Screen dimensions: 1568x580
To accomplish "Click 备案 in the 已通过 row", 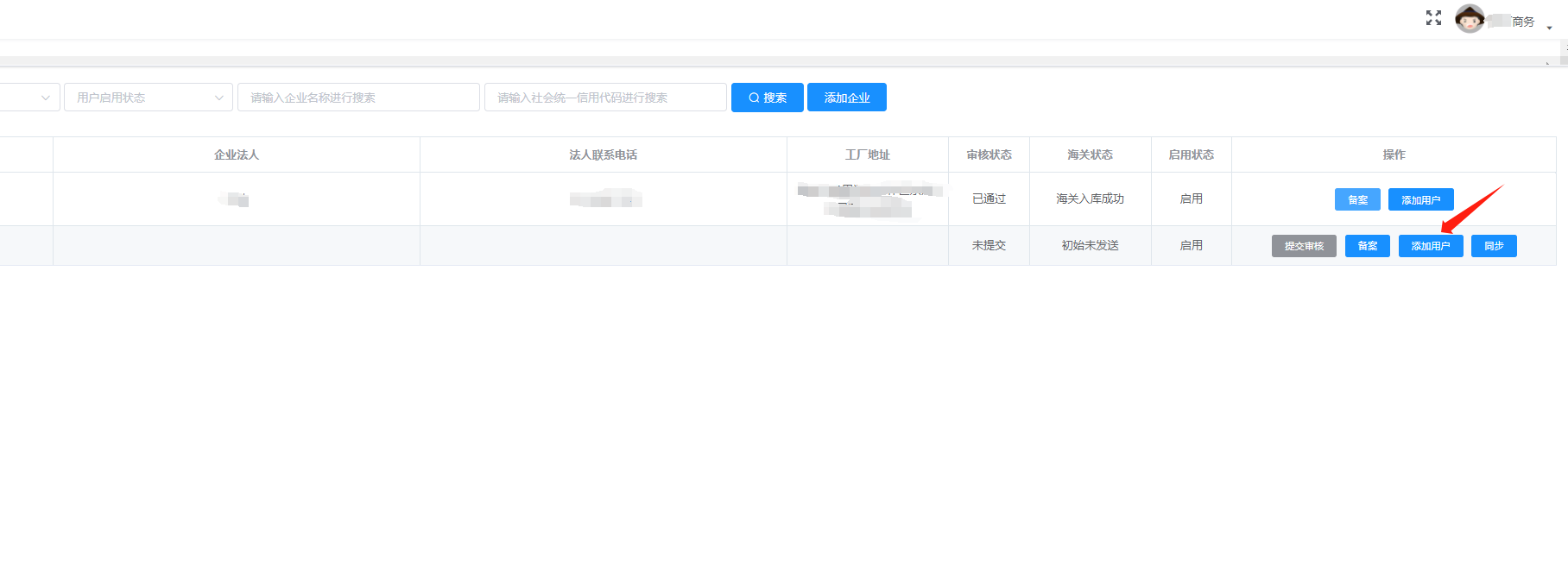I will (x=1357, y=199).
